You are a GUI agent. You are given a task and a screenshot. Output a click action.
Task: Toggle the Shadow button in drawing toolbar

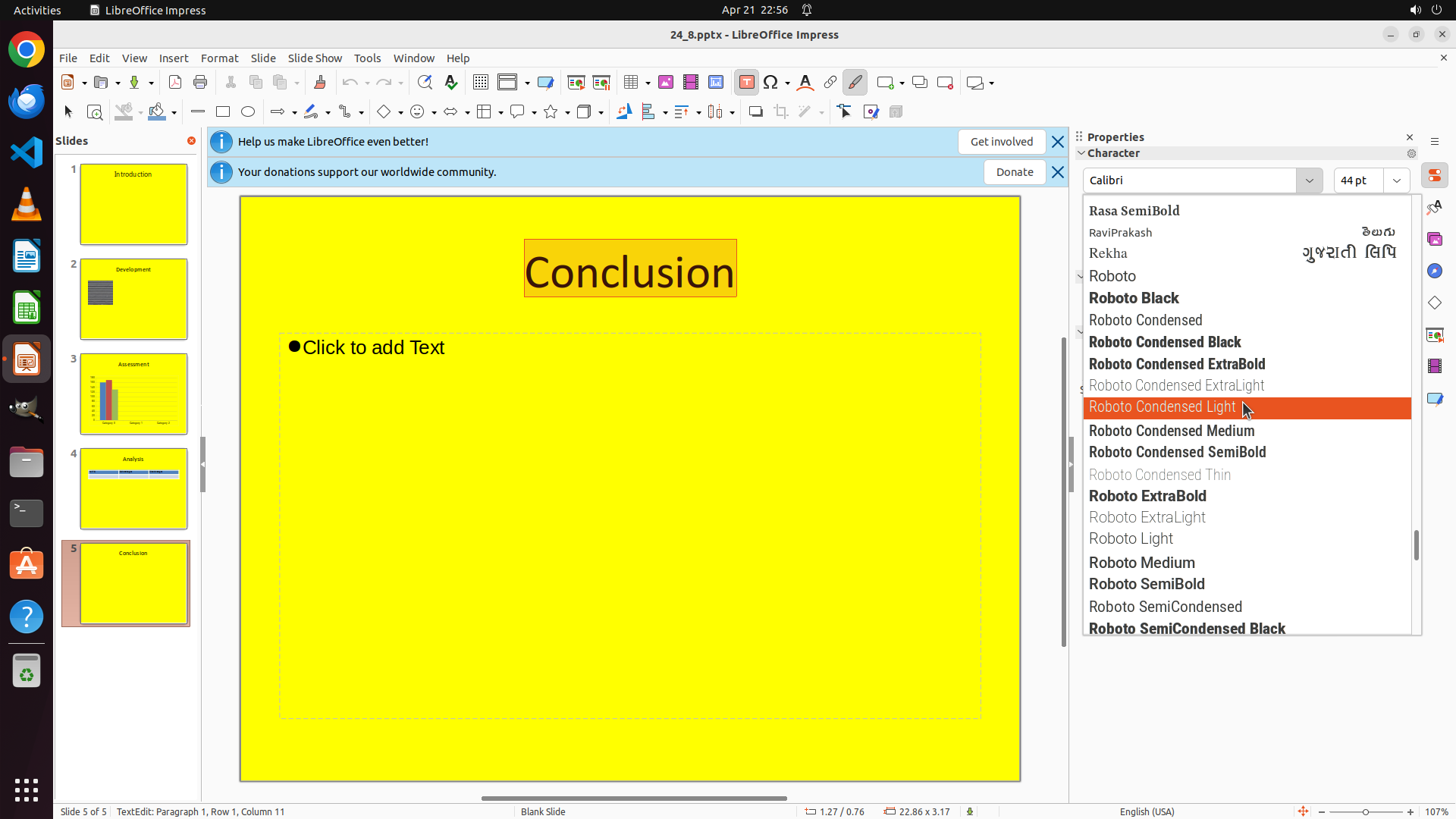[x=755, y=112]
